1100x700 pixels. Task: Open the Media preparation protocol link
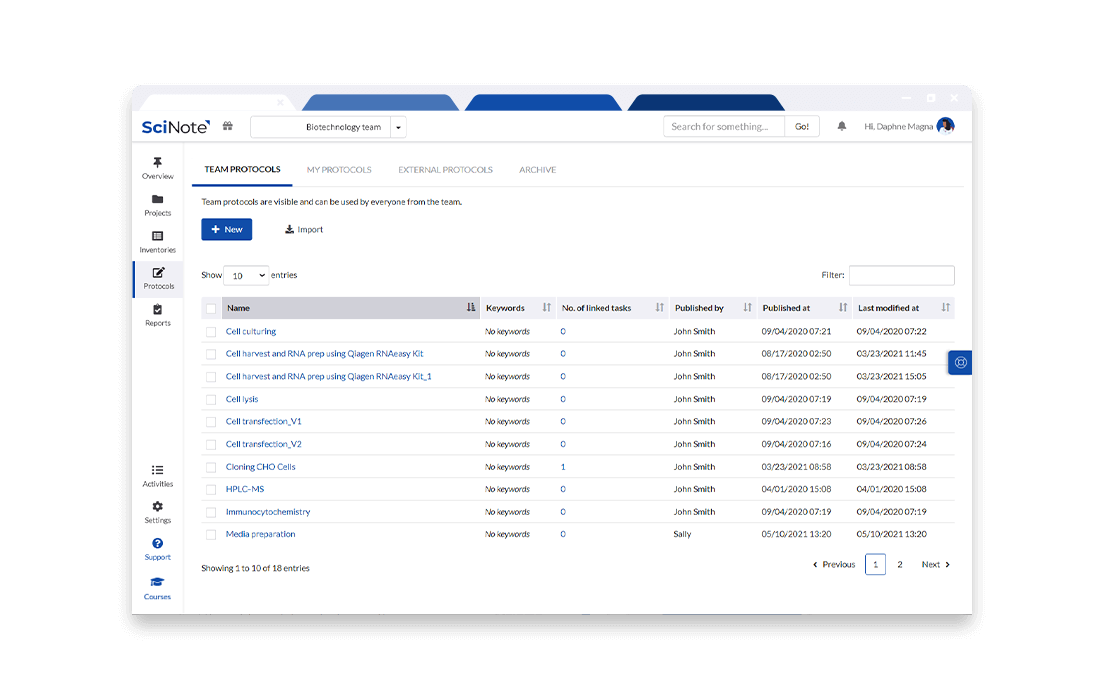click(x=260, y=534)
